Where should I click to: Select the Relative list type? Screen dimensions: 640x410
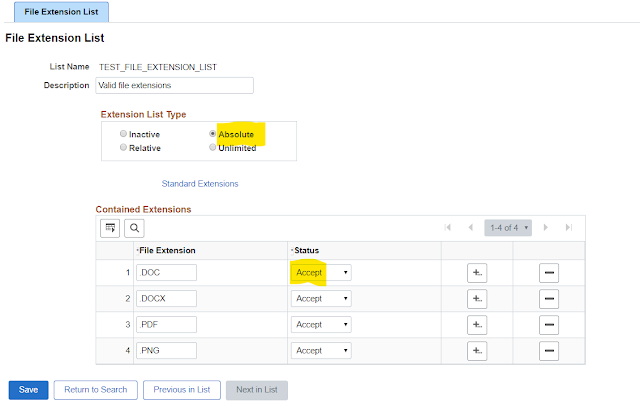pos(123,147)
